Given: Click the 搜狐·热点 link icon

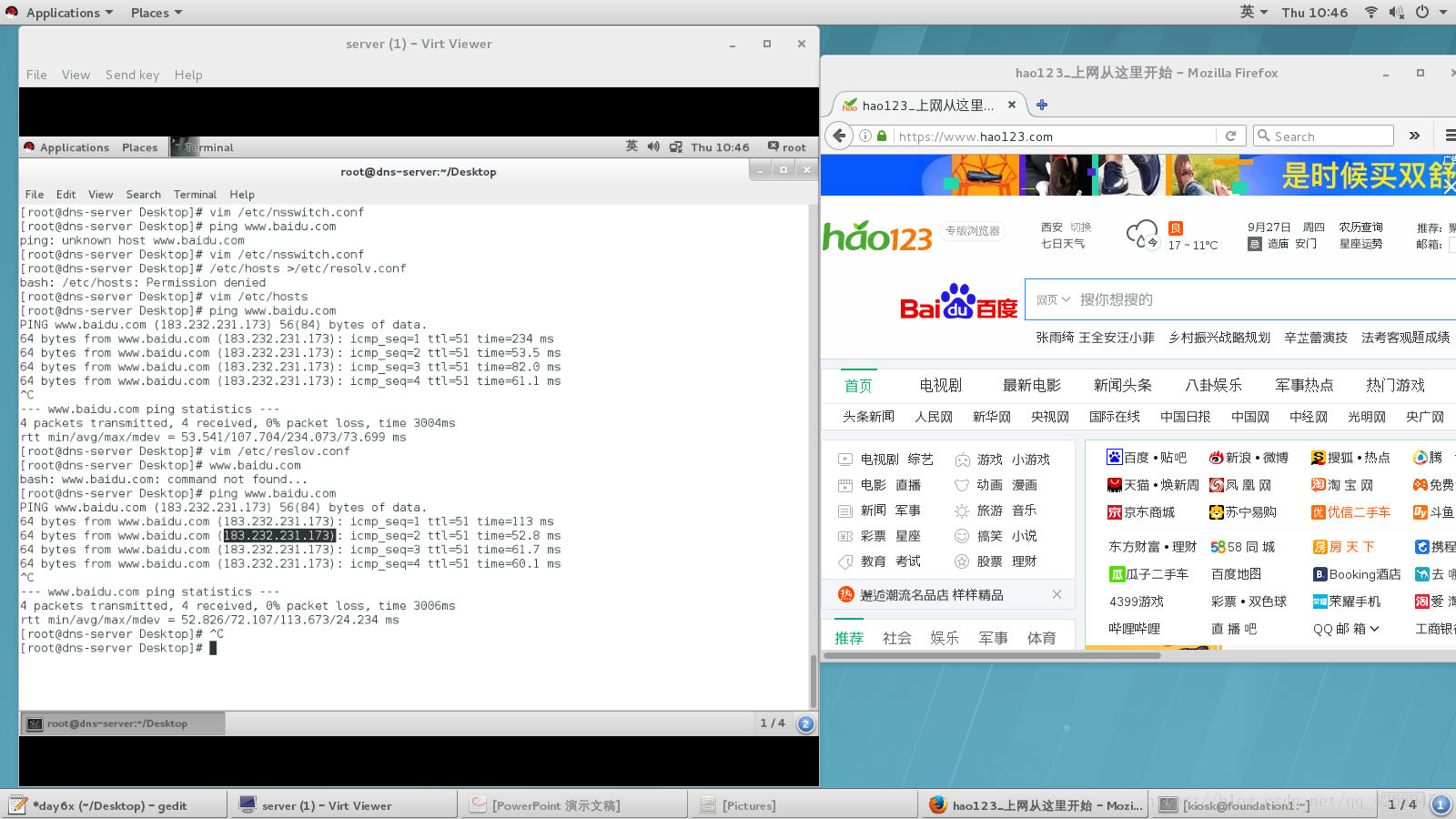Looking at the screenshot, I should click(x=1318, y=458).
